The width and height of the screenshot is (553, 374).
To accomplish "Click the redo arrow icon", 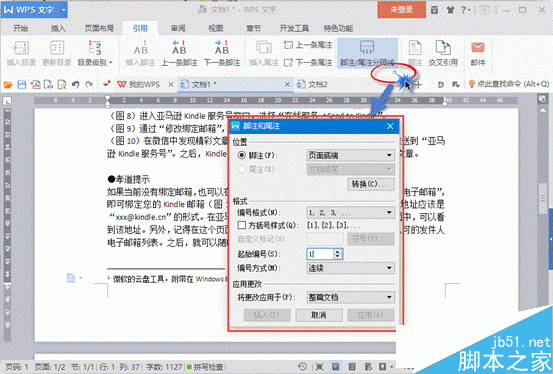I will click(89, 85).
